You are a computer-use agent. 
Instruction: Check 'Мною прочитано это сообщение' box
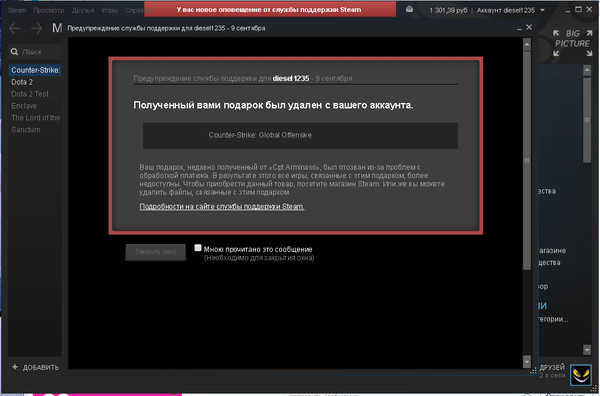[198, 248]
